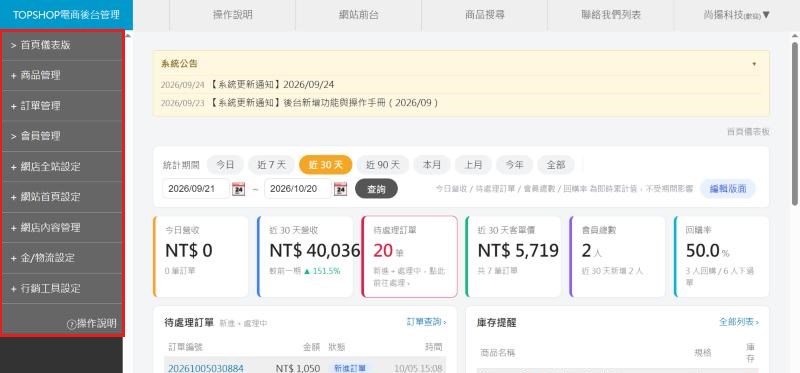
Task: Click the 近 30 天營收 NT$ 40,036 card
Action: 305,257
